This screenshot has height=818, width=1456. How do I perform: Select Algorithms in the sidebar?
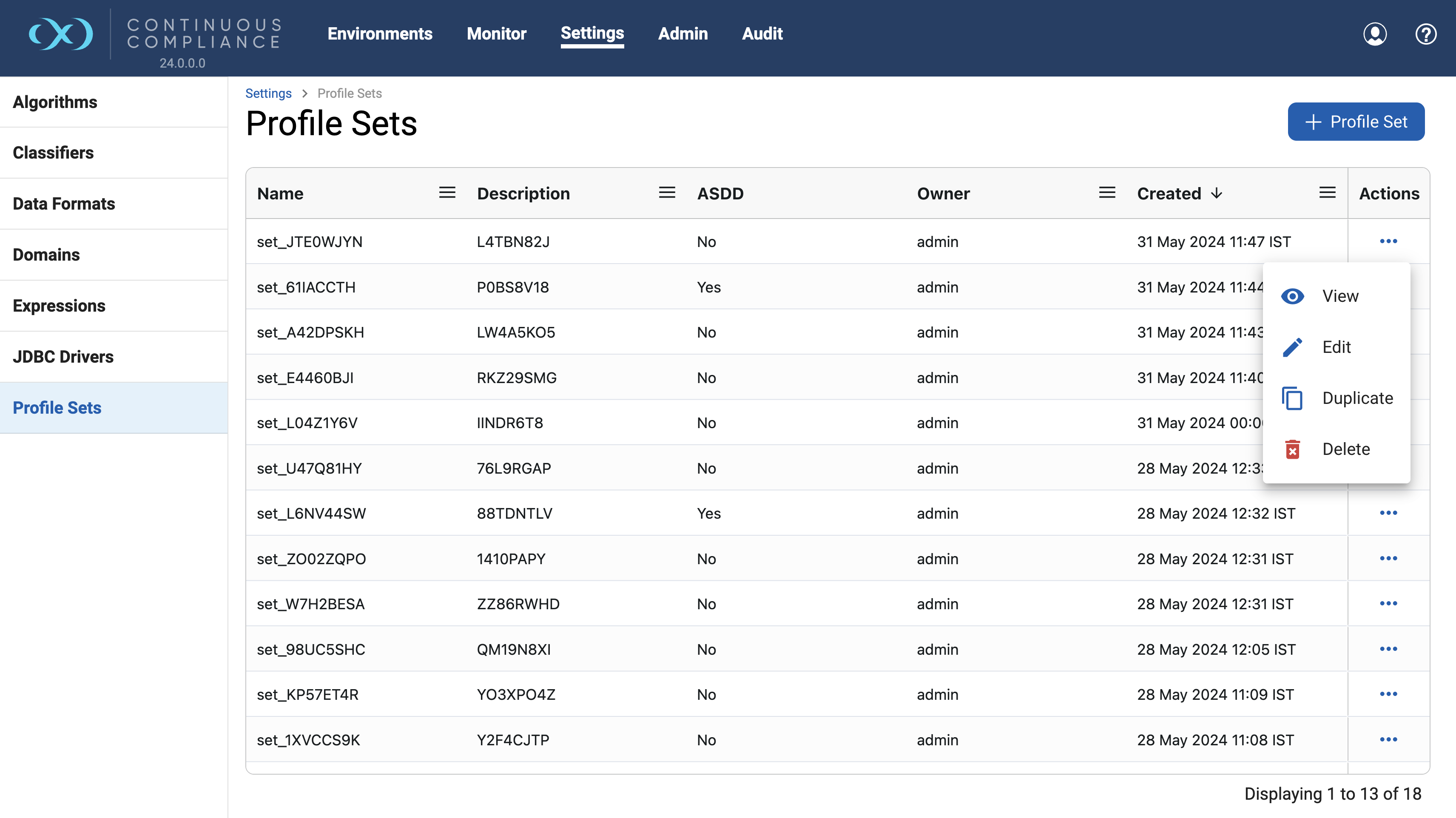55,102
